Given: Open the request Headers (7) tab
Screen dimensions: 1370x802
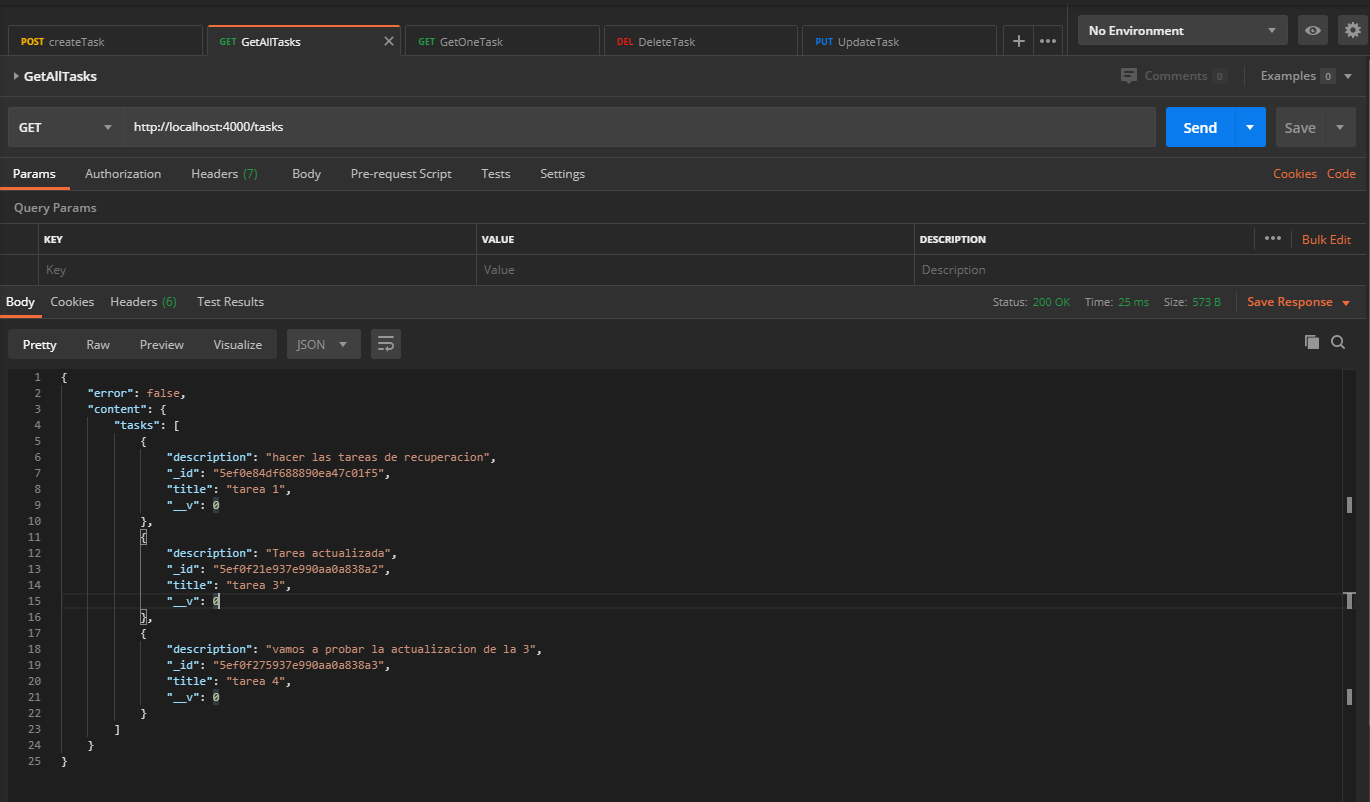Looking at the screenshot, I should pyautogui.click(x=224, y=174).
